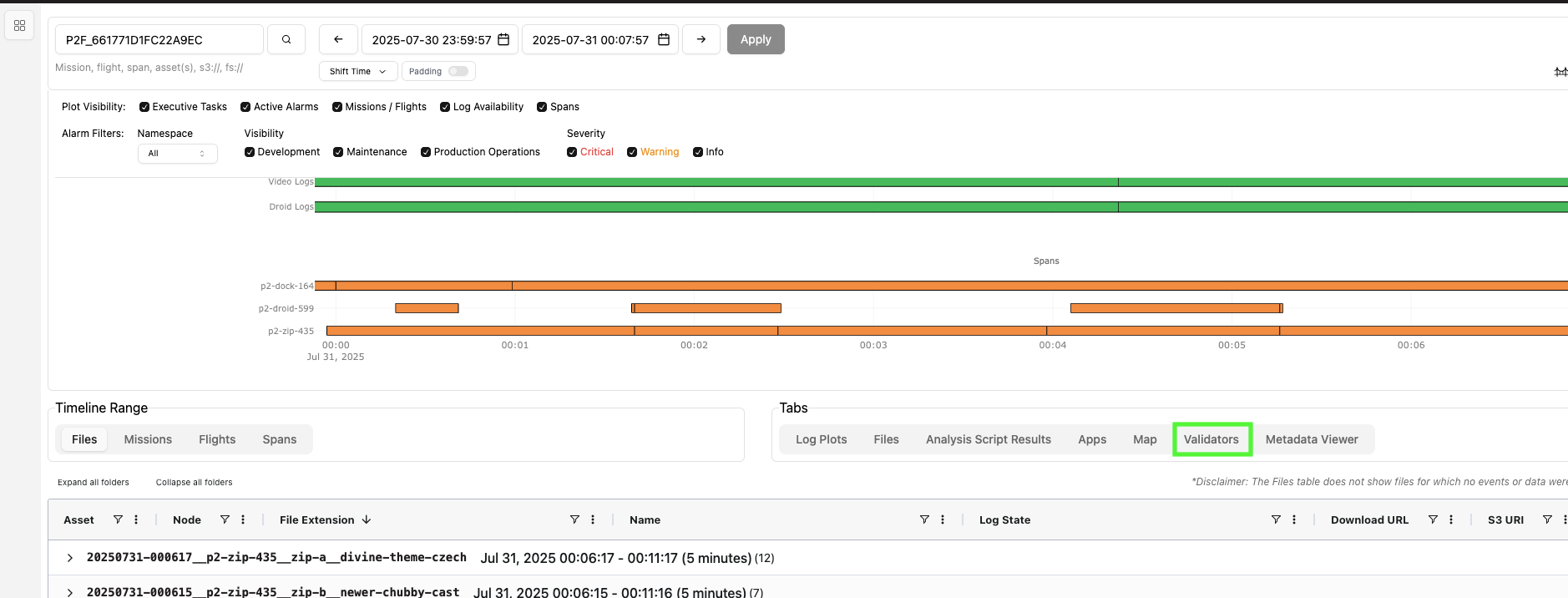Expand the divine-theme-czech folder row
Image resolution: width=1568 pixels, height=598 pixels.
click(x=70, y=558)
